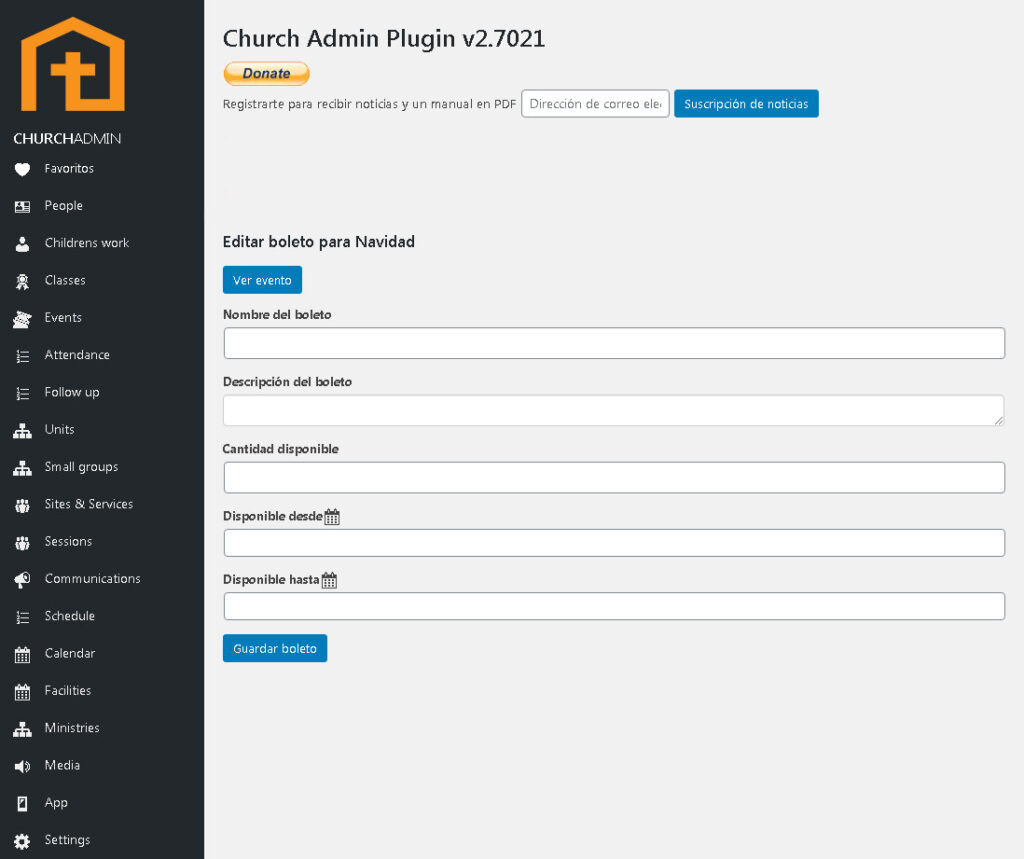Click the Cantidad disponible input field
1024x859 pixels.
coord(613,477)
